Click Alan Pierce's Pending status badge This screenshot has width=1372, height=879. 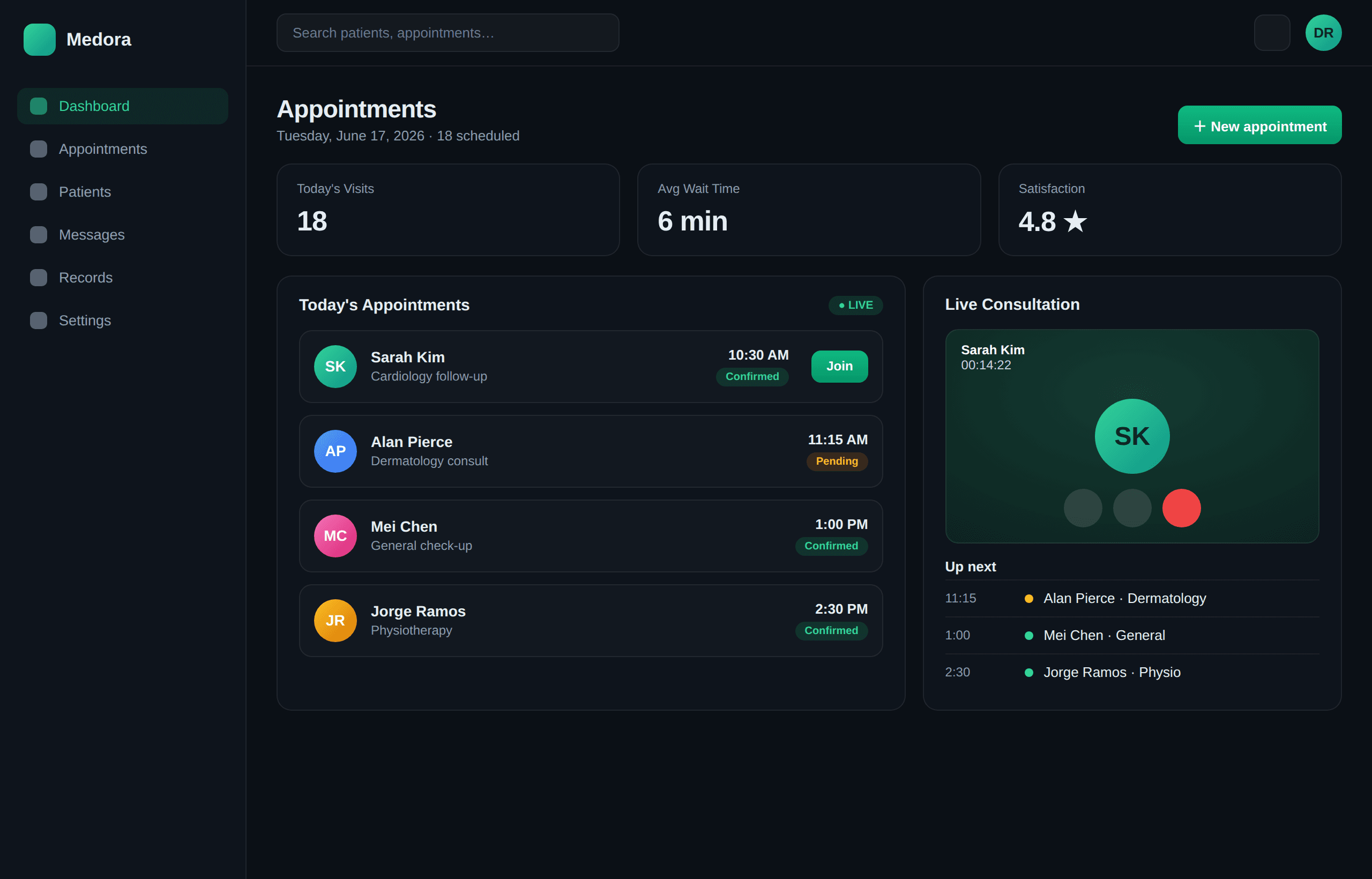(x=837, y=461)
